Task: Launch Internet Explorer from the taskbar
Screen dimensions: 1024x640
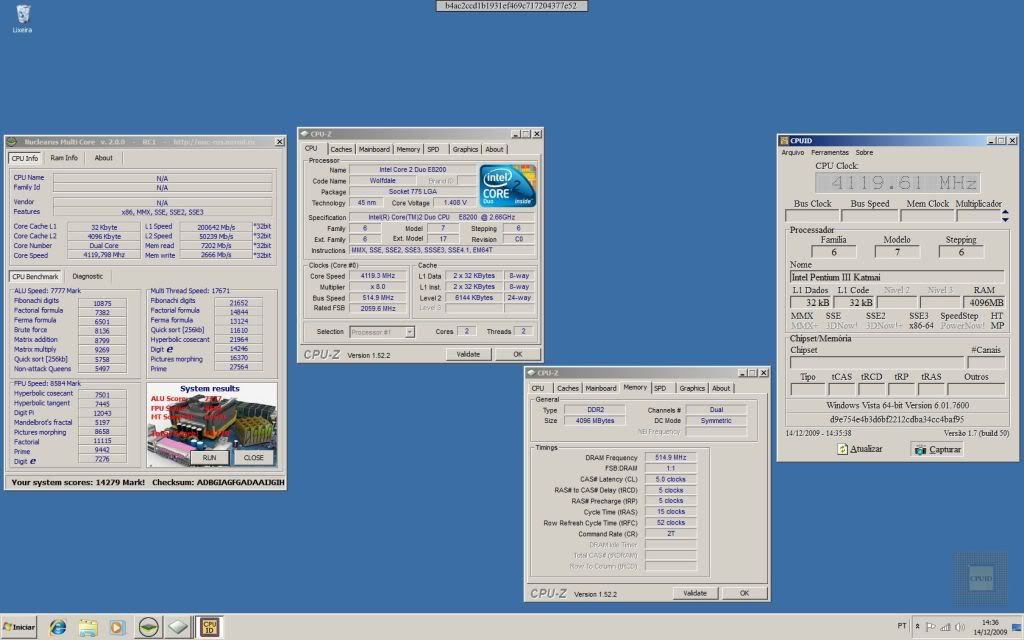Action: [57, 628]
